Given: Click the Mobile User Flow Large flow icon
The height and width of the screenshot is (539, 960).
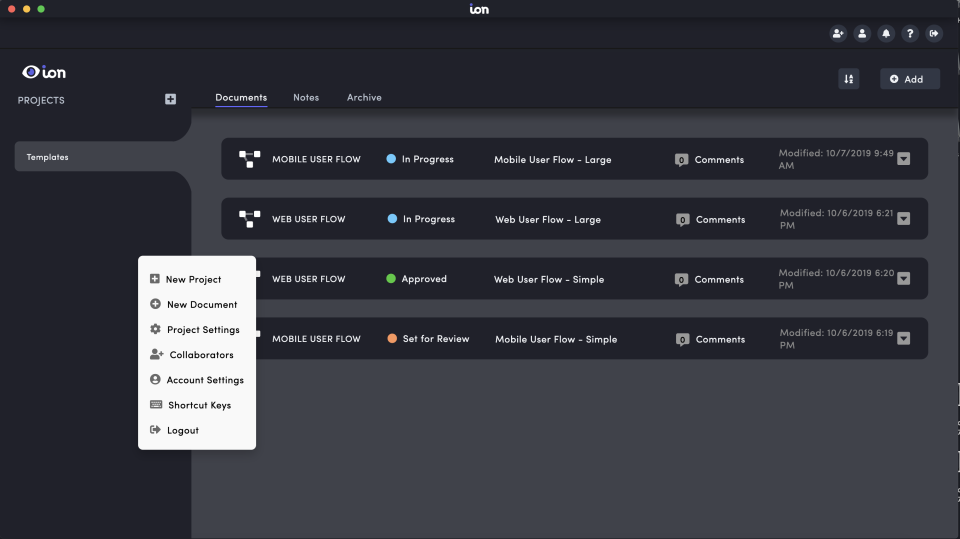Looking at the screenshot, I should (x=249, y=159).
